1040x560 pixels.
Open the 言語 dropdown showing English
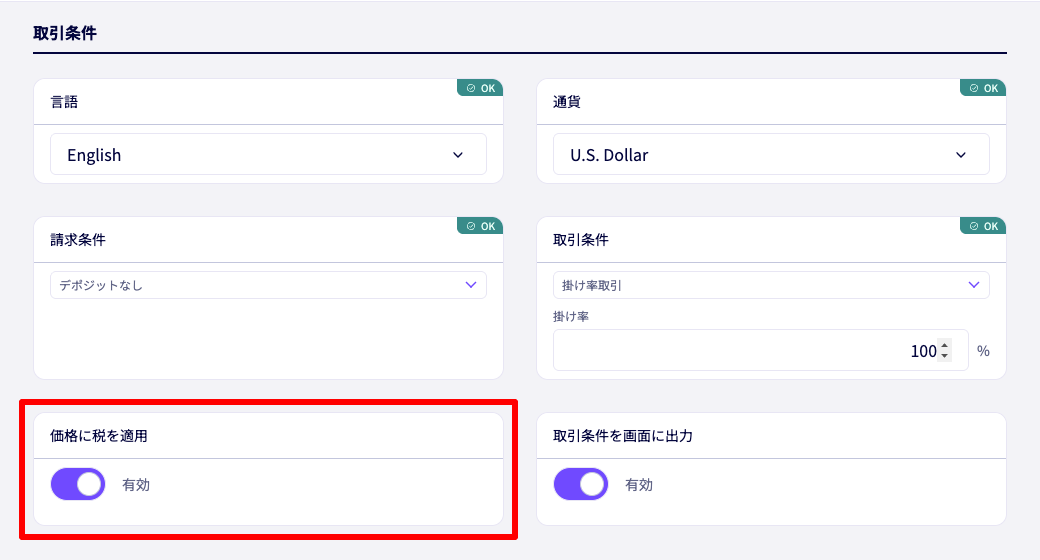pyautogui.click(x=269, y=155)
